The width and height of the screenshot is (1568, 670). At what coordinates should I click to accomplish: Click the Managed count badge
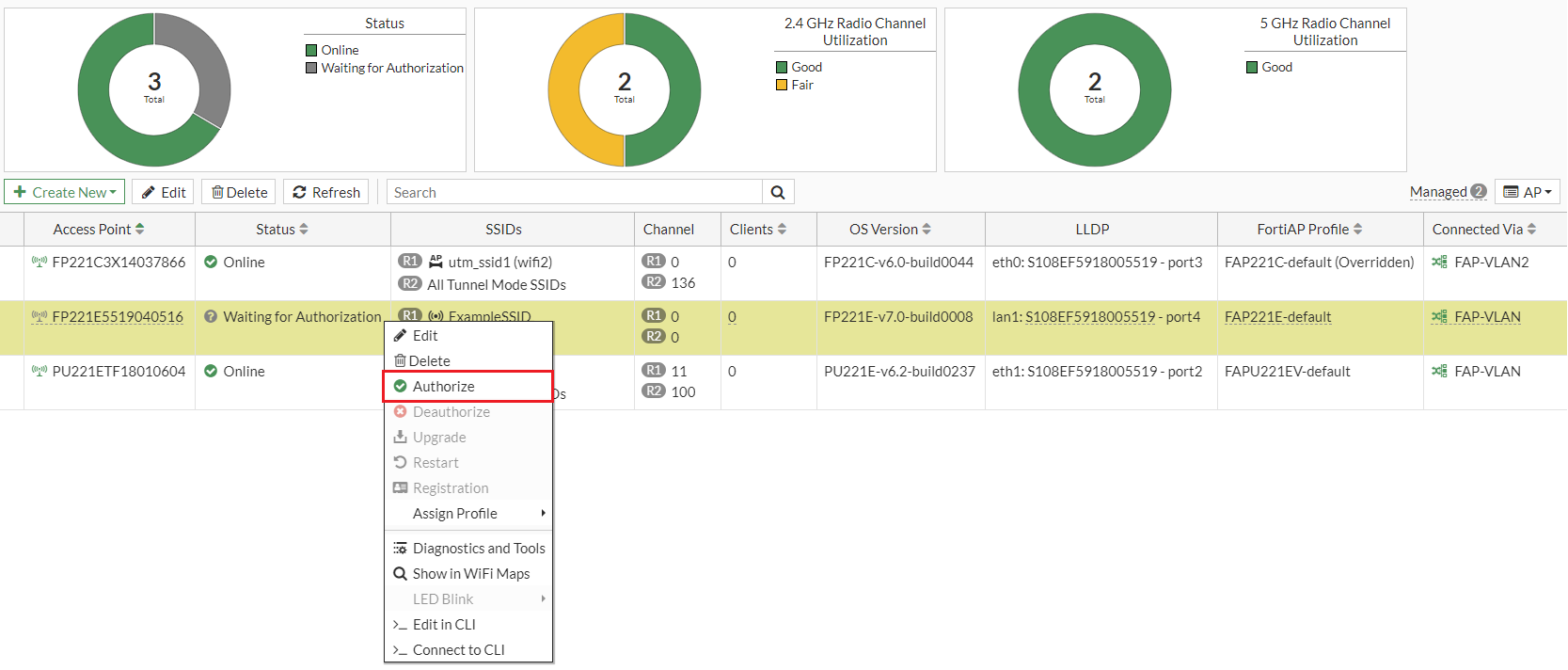coord(1479,191)
